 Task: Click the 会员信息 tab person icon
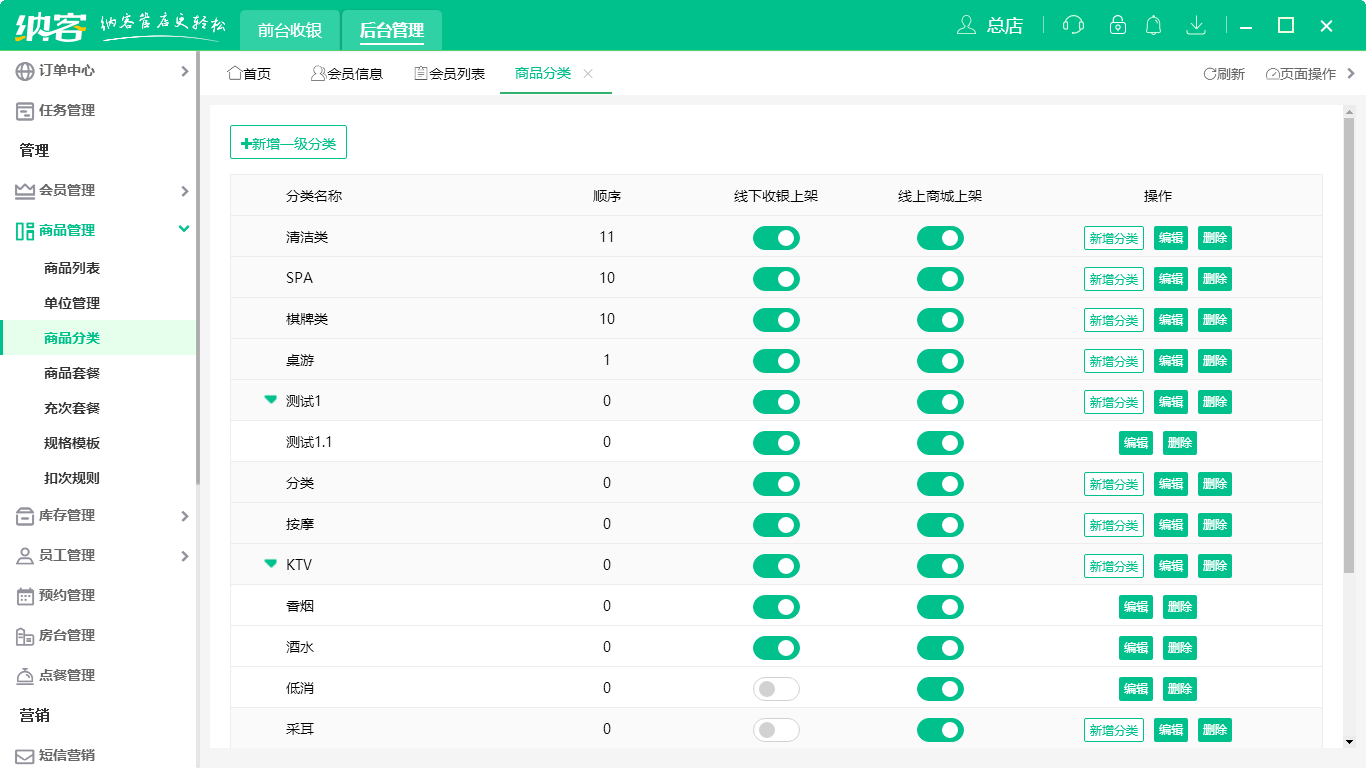point(318,73)
